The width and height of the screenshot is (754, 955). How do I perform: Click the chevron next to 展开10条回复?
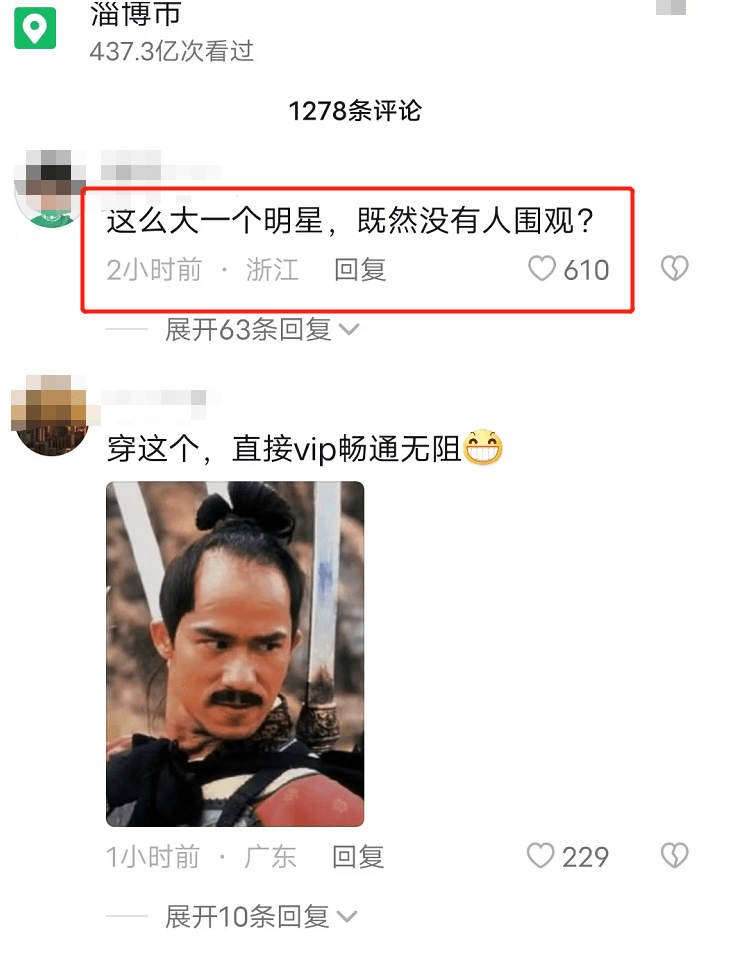347,917
